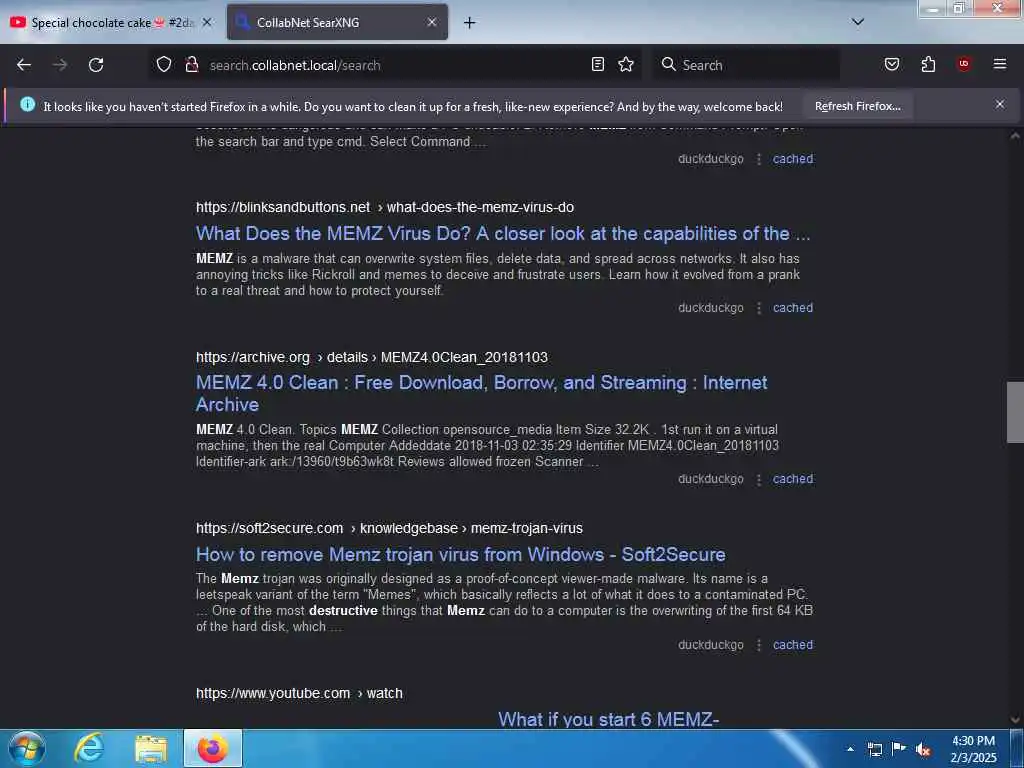Show hidden system tray icons
This screenshot has height=768, width=1024.
coord(850,749)
